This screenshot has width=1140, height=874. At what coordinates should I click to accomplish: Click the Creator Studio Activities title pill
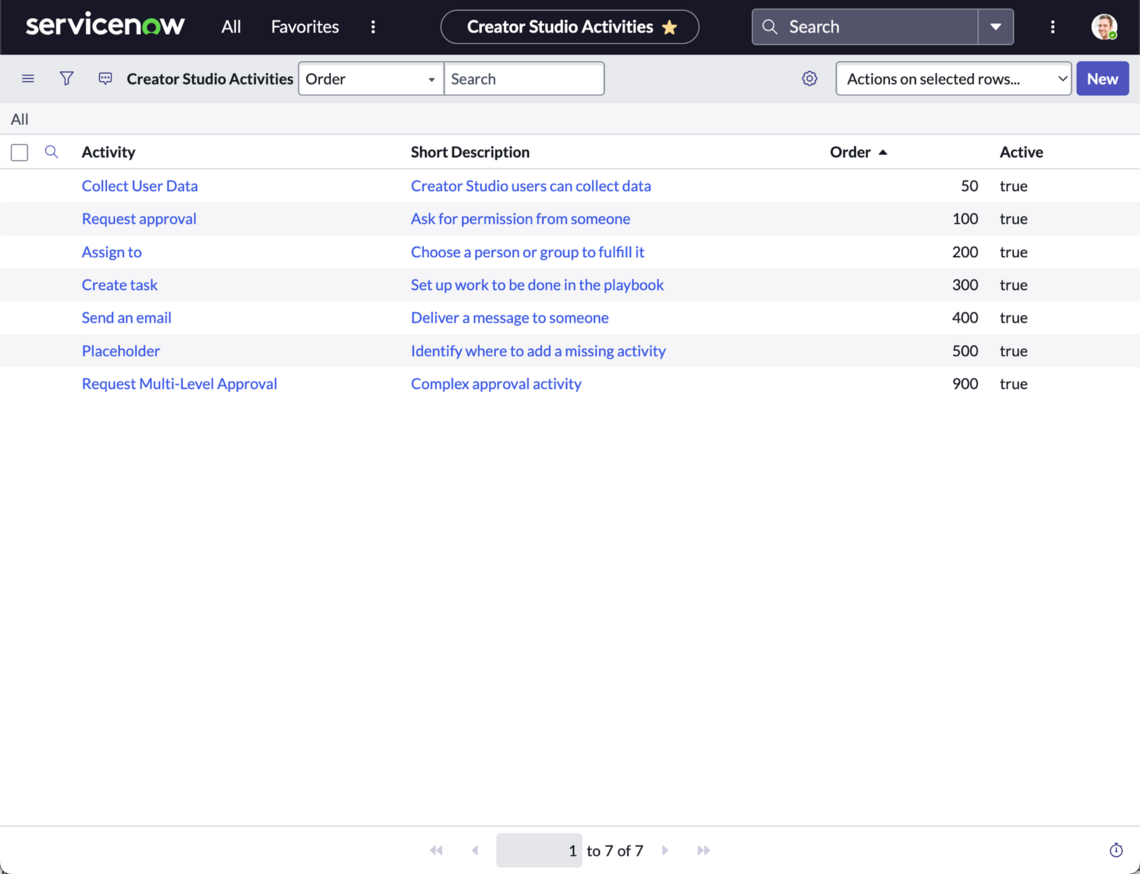(x=570, y=27)
